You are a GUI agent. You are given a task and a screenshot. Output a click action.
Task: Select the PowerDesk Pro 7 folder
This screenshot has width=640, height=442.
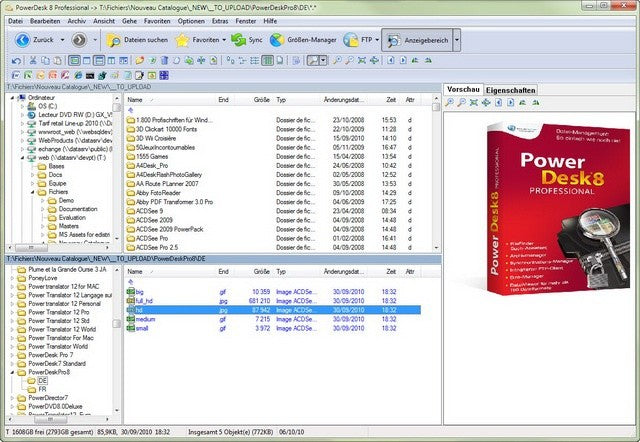pos(51,355)
